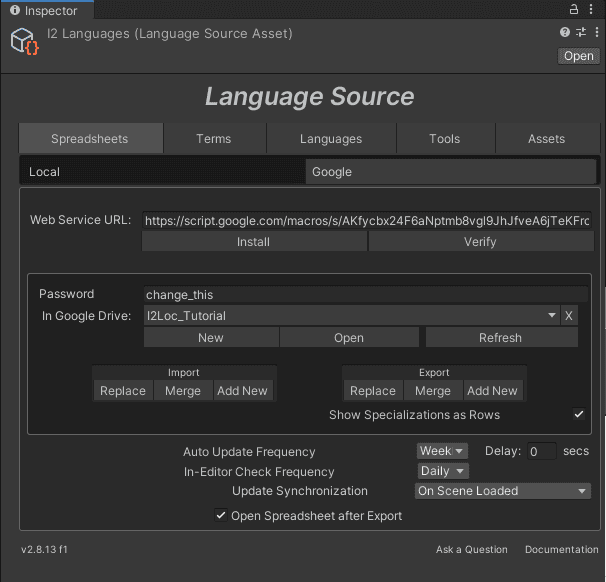Click the Language Source asset cube icon
The width and height of the screenshot is (606, 582).
(x=24, y=41)
